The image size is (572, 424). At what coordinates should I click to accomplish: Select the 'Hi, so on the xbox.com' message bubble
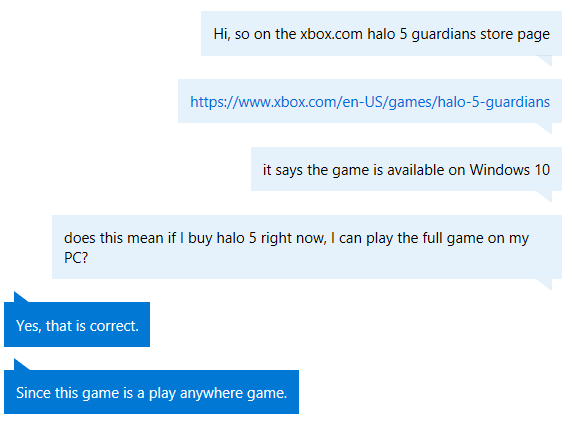(381, 34)
